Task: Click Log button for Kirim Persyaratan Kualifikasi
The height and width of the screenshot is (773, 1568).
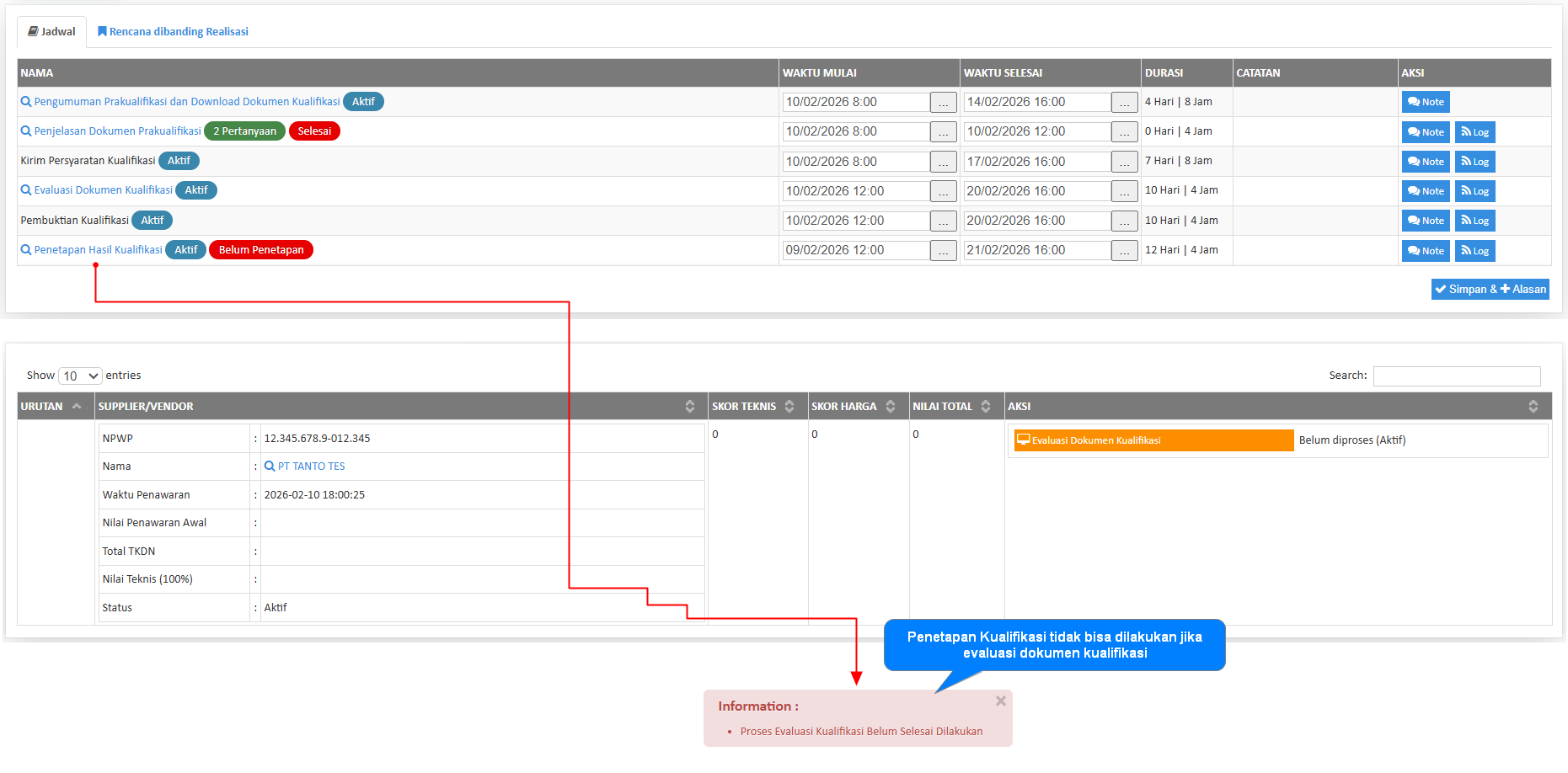Action: [x=1474, y=162]
